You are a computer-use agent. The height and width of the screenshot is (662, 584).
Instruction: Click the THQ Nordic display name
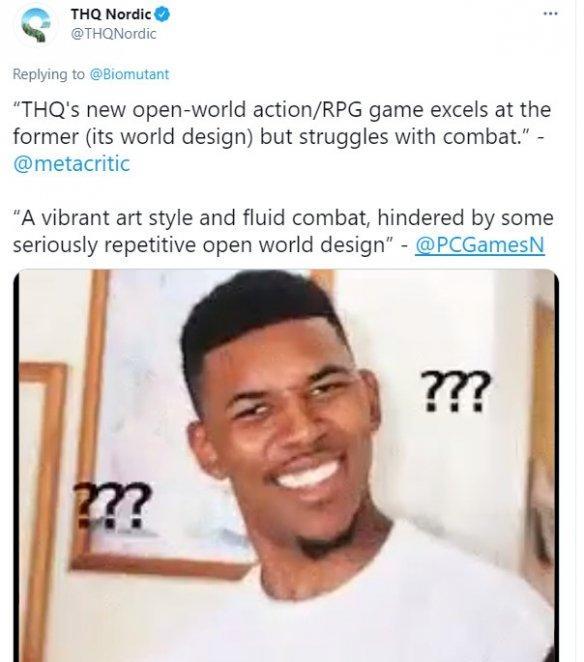(111, 14)
